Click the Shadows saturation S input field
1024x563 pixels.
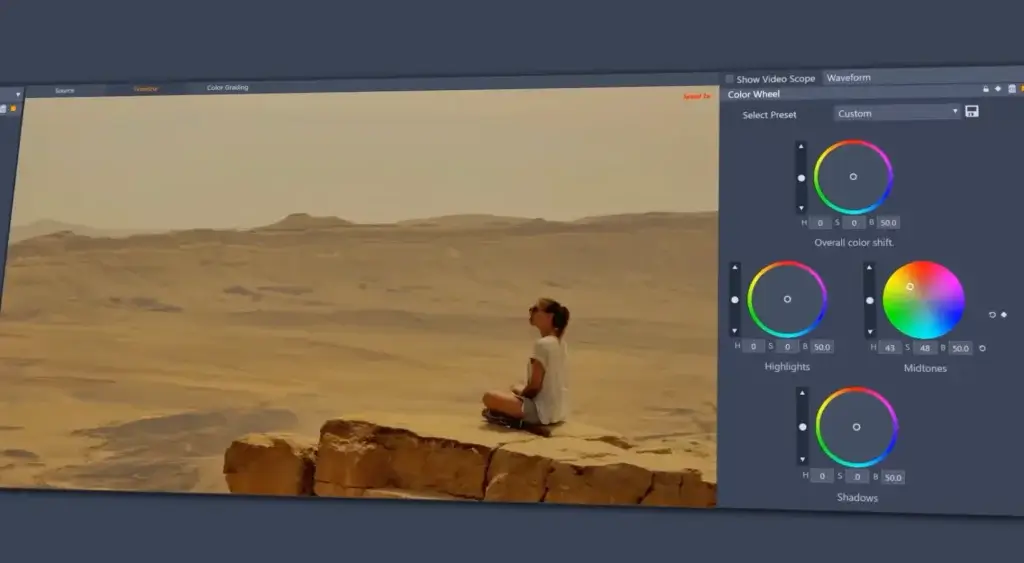click(x=855, y=477)
